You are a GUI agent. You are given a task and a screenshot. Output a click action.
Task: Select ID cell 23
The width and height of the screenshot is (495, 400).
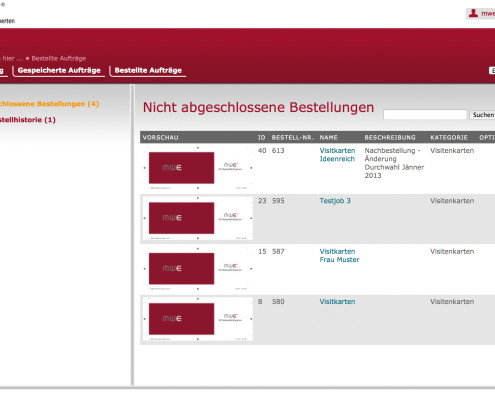click(x=262, y=201)
